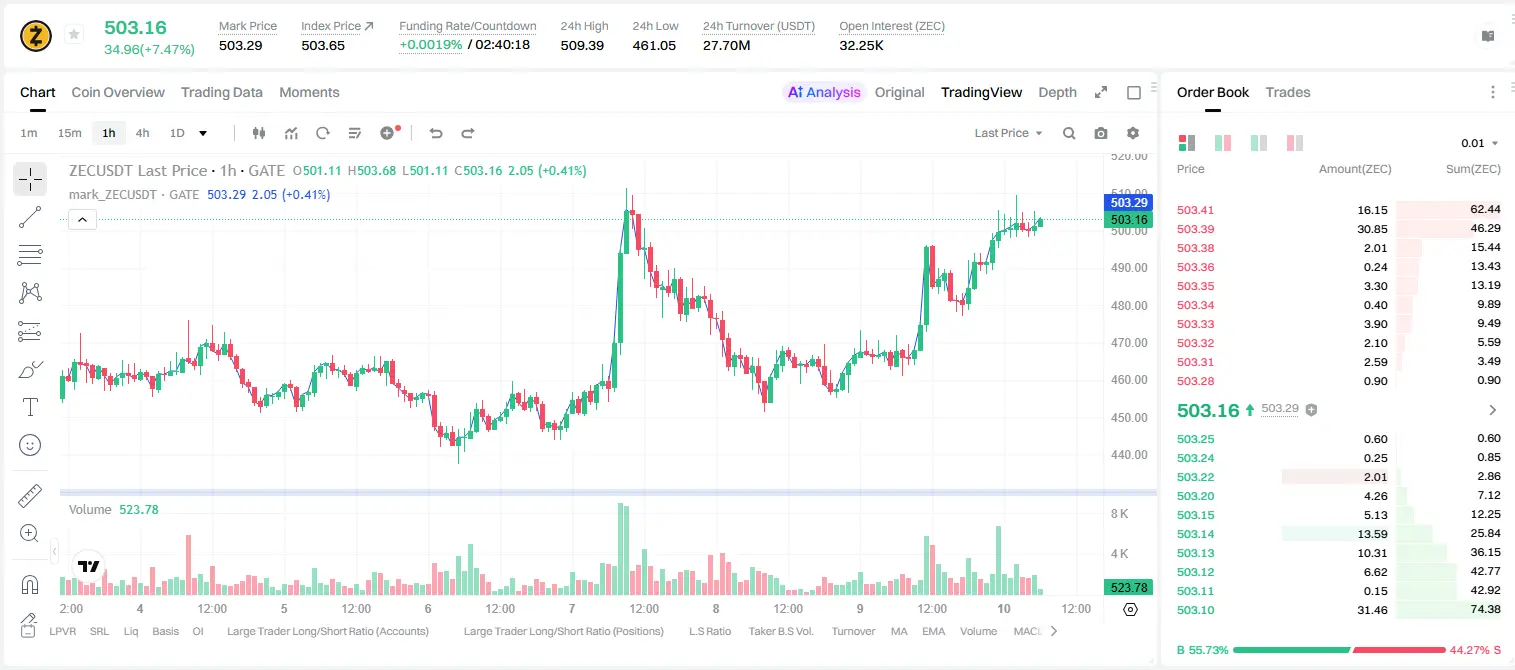
Task: Select the 15m timeframe button
Action: pyautogui.click(x=69, y=133)
